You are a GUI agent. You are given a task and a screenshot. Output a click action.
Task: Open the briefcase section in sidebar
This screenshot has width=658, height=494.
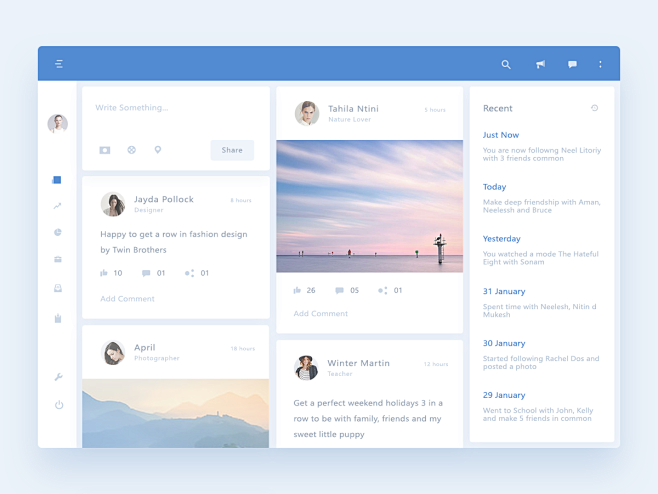57,260
